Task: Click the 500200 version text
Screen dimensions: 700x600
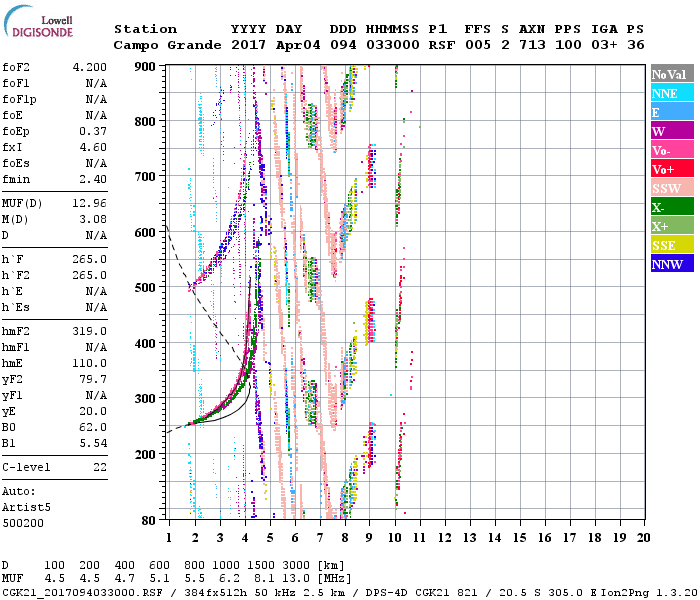Action: click(23, 523)
